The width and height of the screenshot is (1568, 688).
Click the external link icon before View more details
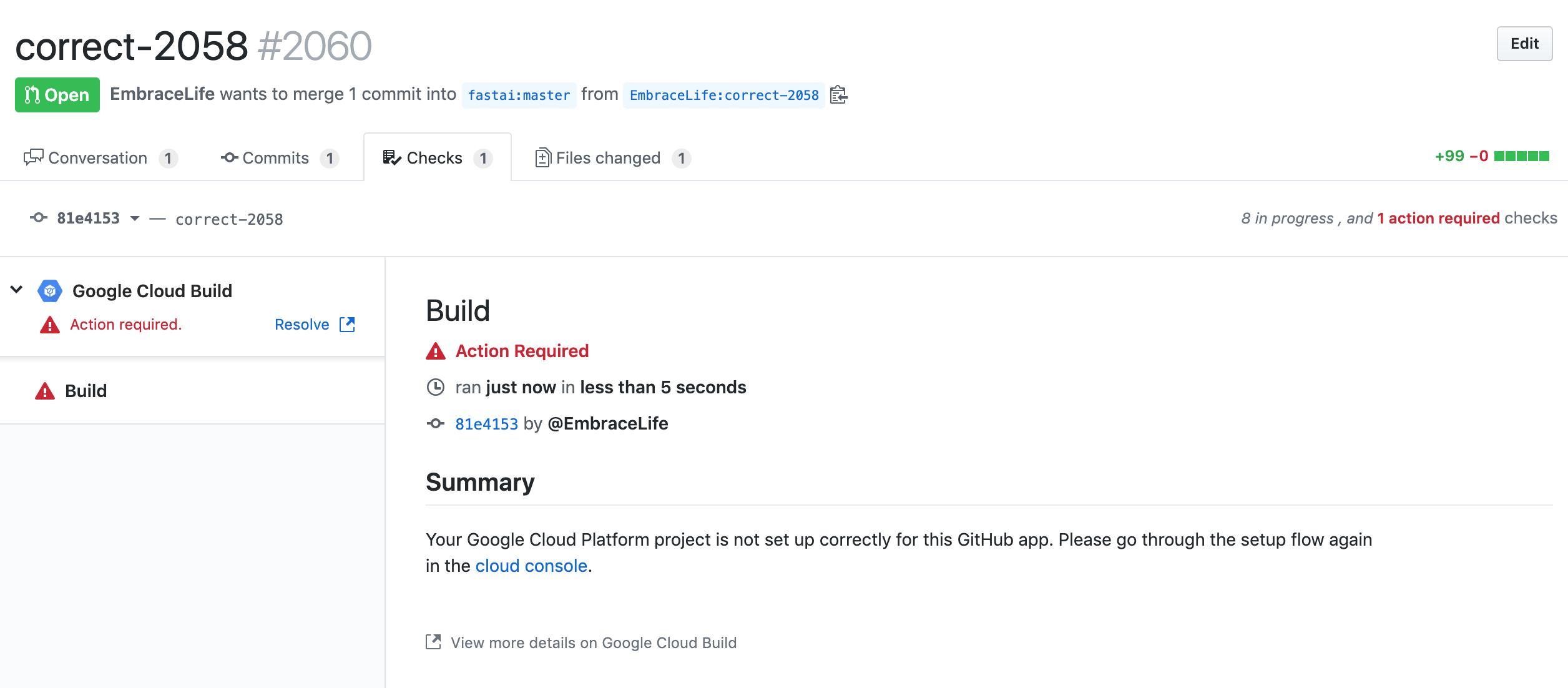point(433,642)
